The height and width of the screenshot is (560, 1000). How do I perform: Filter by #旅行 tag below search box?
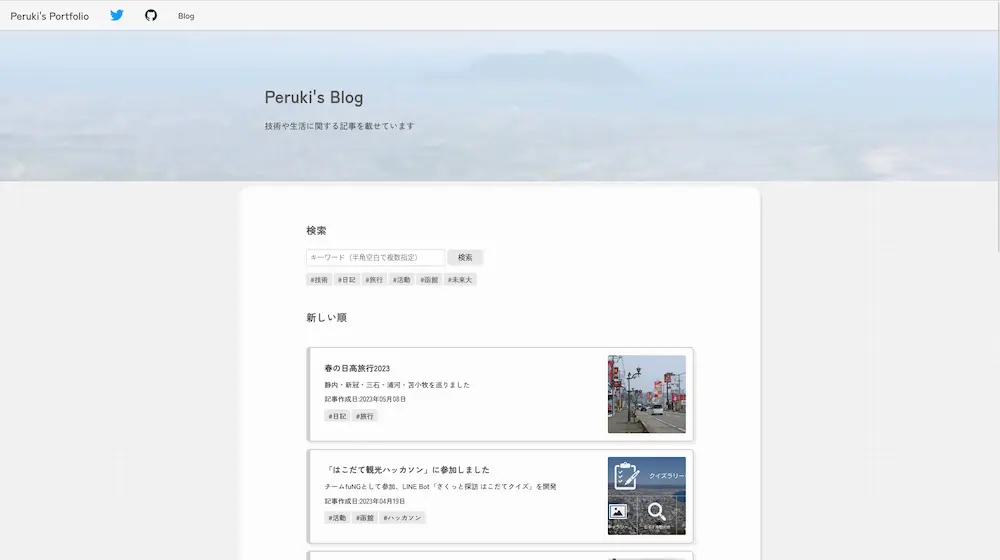(x=374, y=279)
